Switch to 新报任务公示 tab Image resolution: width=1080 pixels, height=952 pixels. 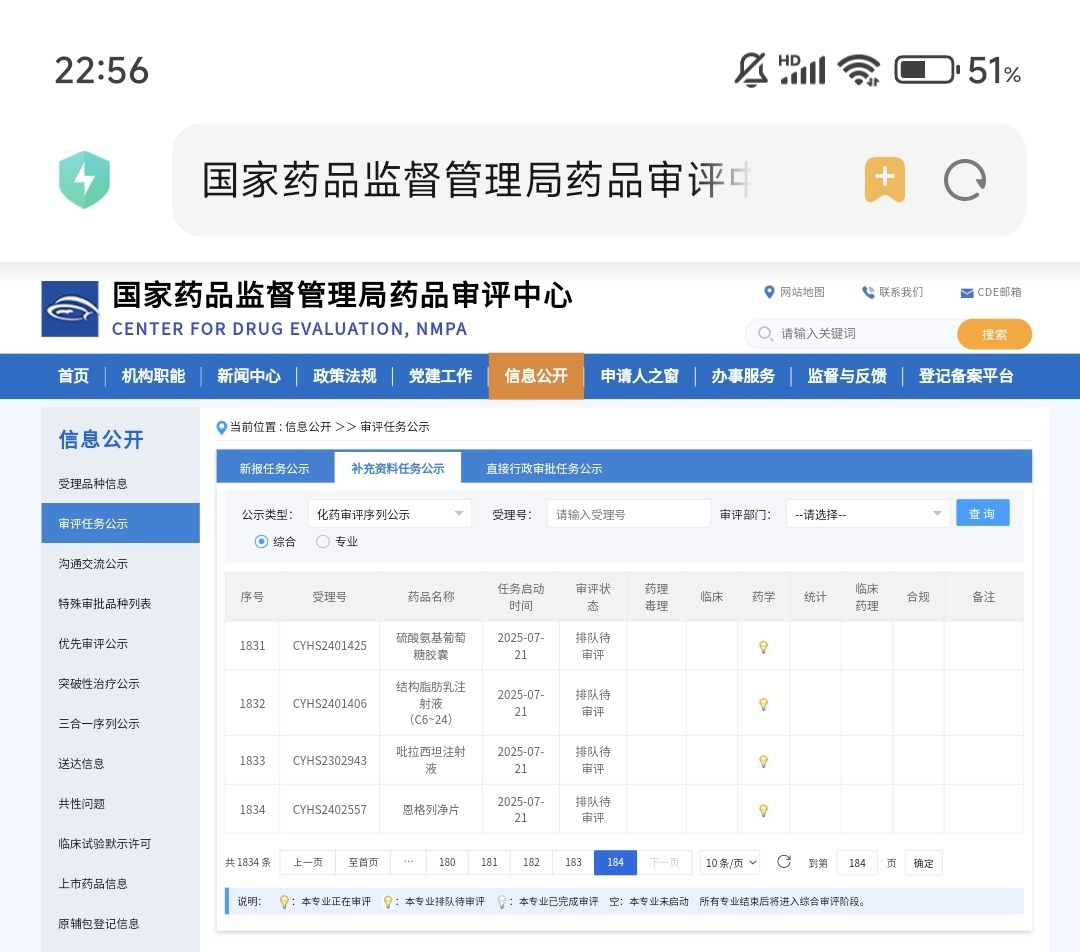(x=274, y=468)
